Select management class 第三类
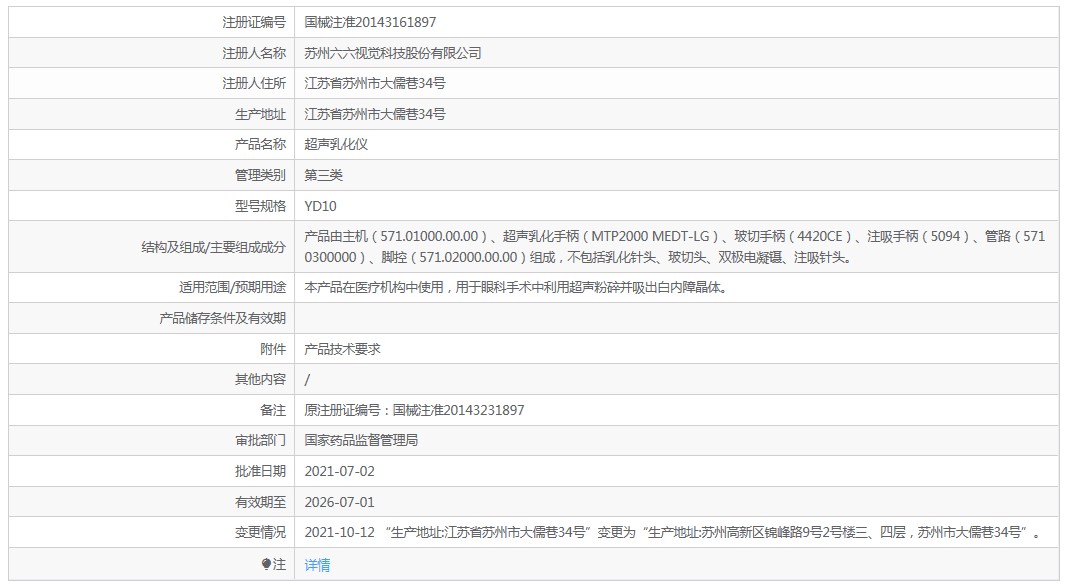1068x585 pixels. (x=324, y=175)
